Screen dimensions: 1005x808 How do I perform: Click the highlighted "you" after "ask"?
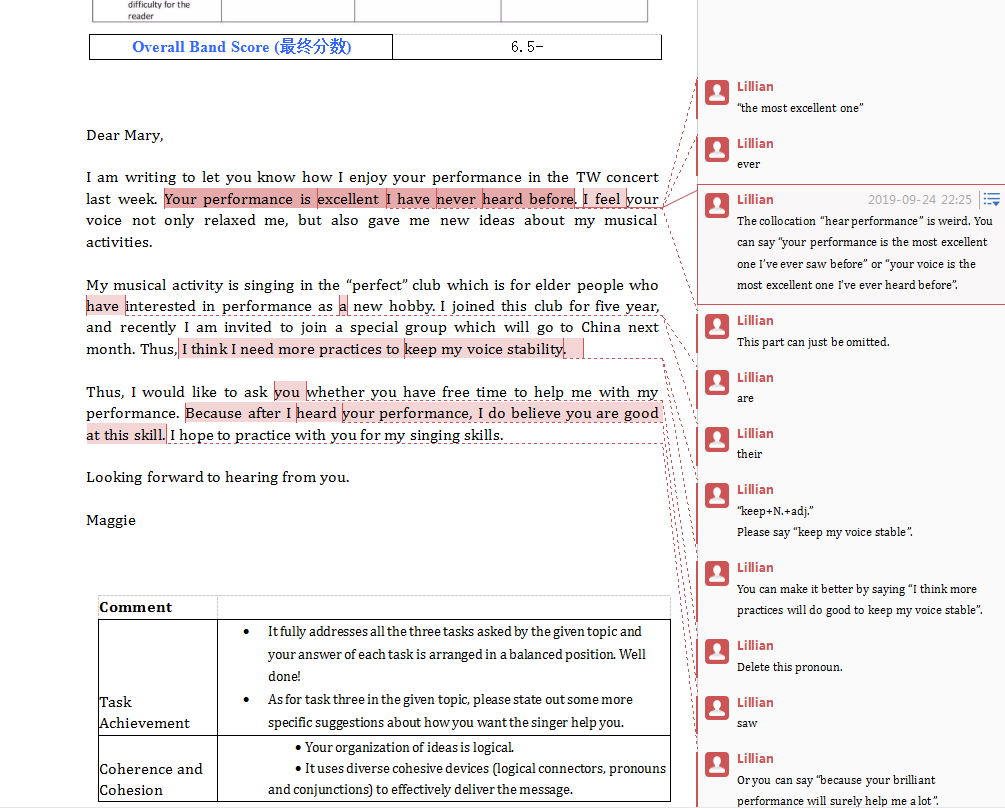pyautogui.click(x=287, y=392)
